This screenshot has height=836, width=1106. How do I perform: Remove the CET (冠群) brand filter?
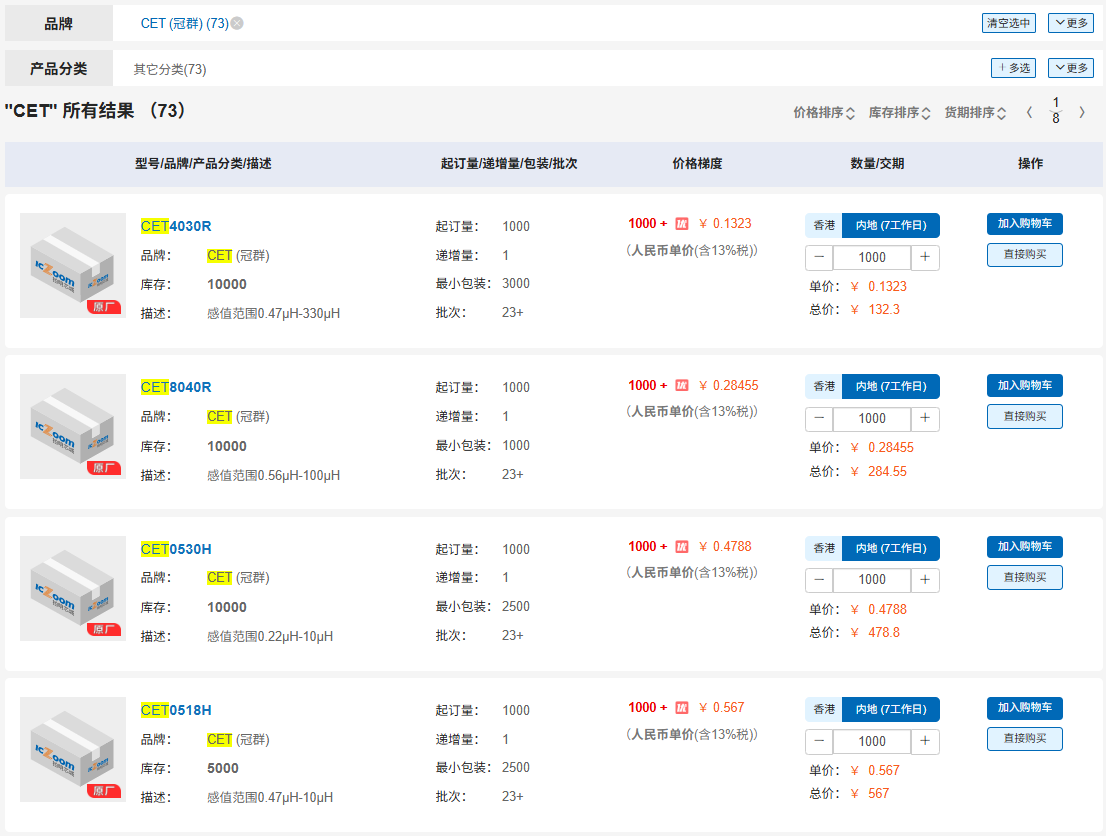pyautogui.click(x=237, y=23)
